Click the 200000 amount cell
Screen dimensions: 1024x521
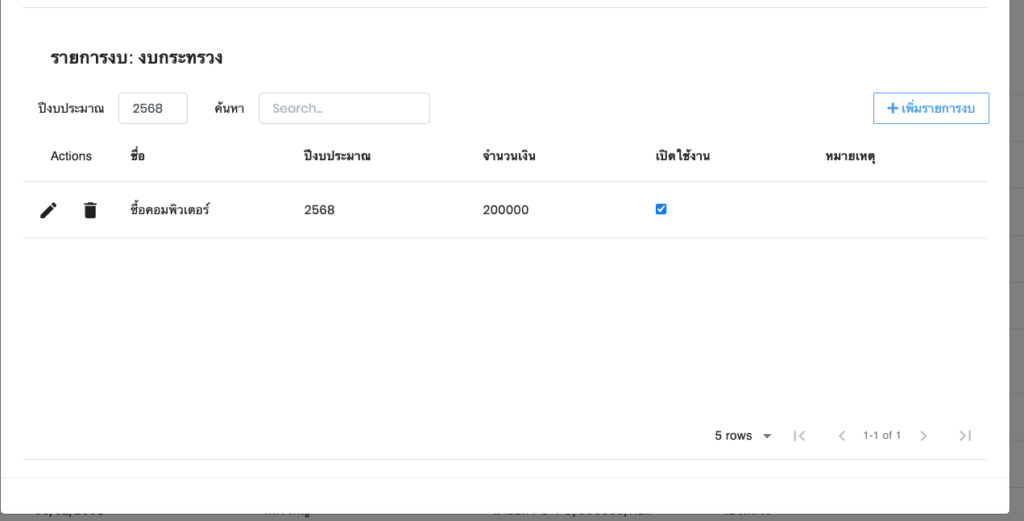pyautogui.click(x=506, y=210)
